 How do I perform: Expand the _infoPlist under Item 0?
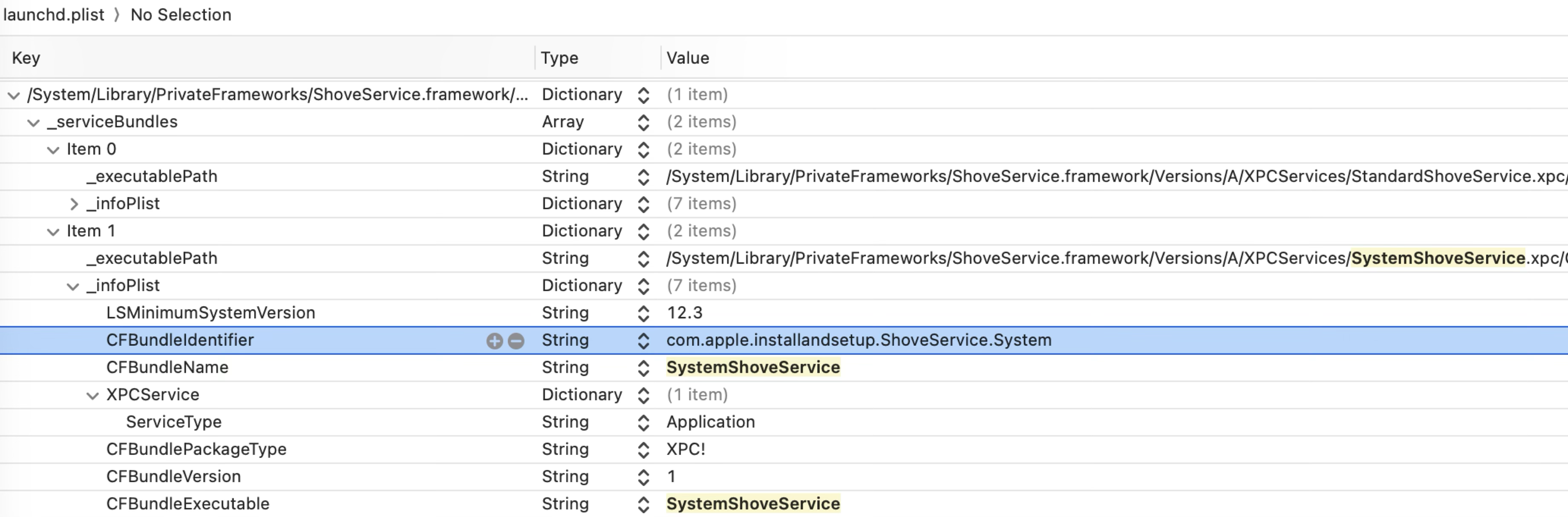coord(74,204)
